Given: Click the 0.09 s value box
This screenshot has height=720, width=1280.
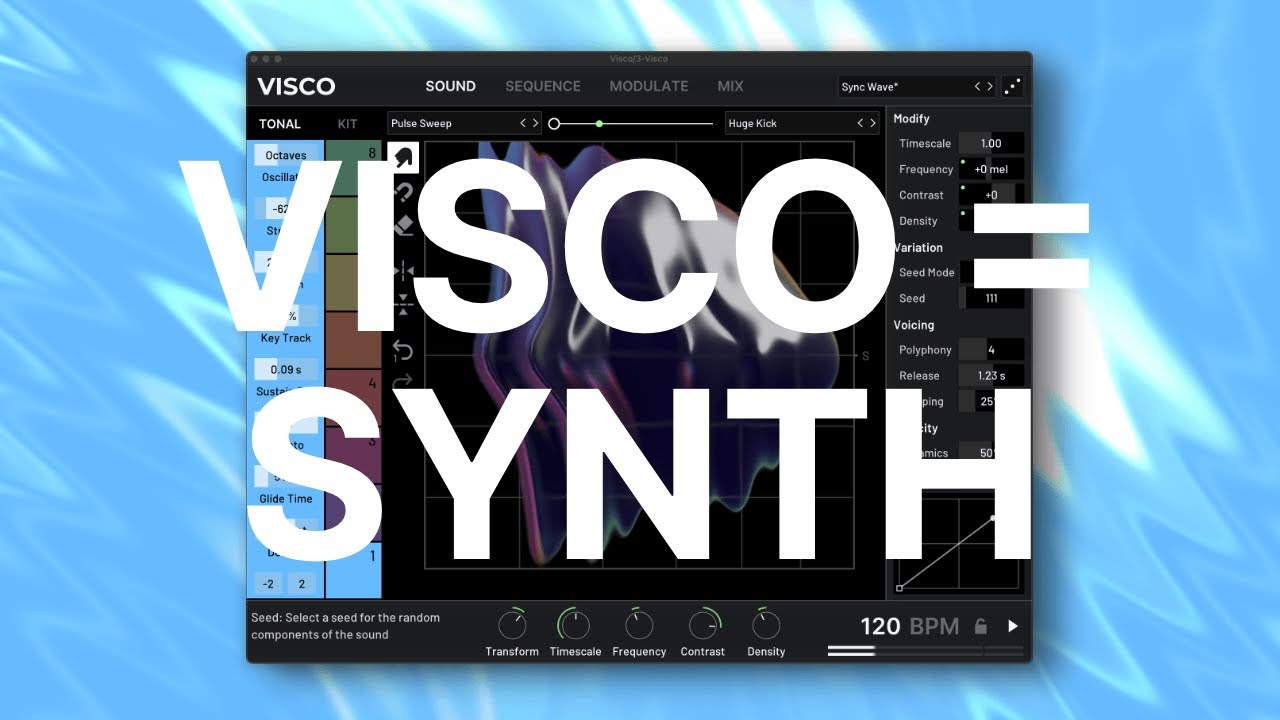Looking at the screenshot, I should tap(286, 369).
